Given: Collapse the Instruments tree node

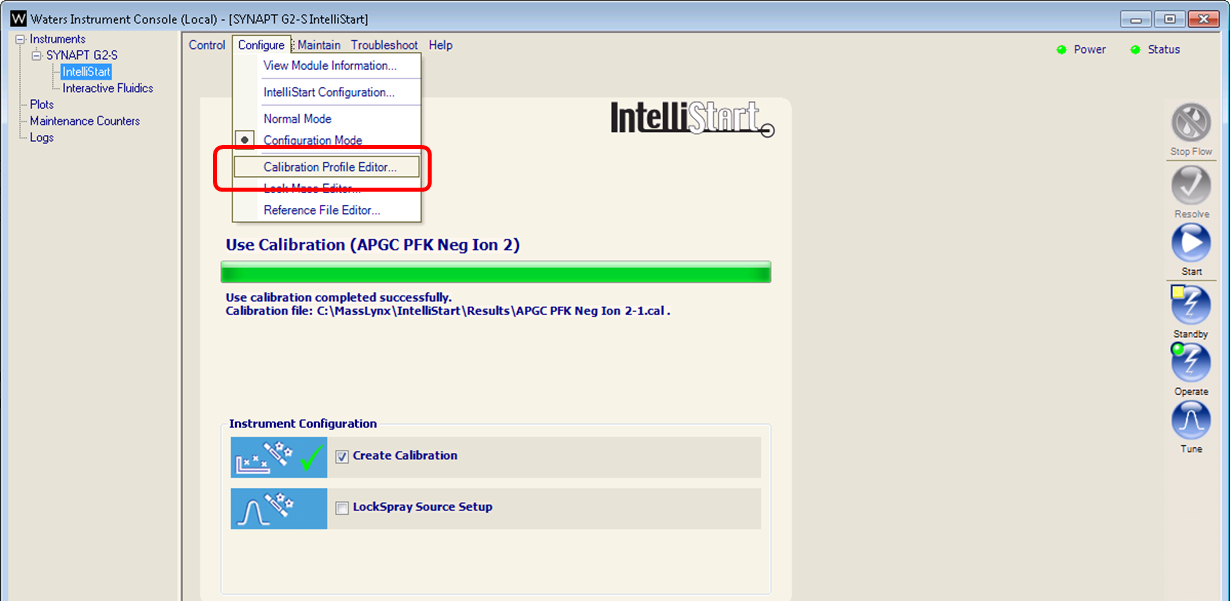Looking at the screenshot, I should (x=20, y=39).
